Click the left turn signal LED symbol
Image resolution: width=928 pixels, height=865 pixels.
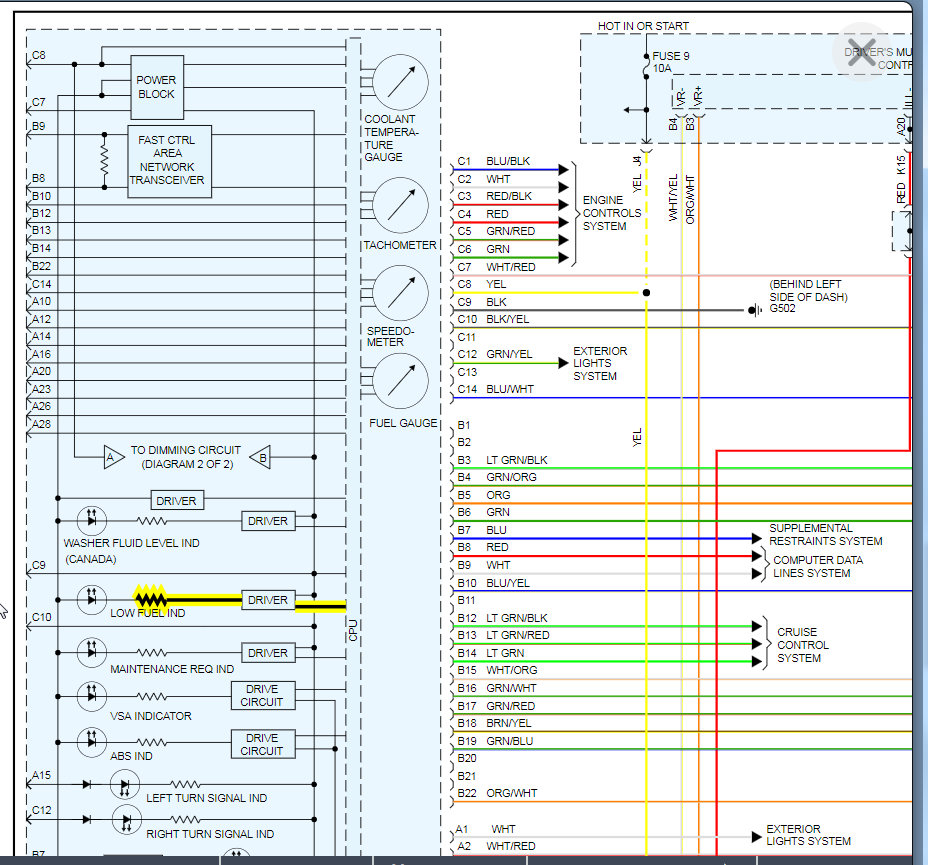125,785
